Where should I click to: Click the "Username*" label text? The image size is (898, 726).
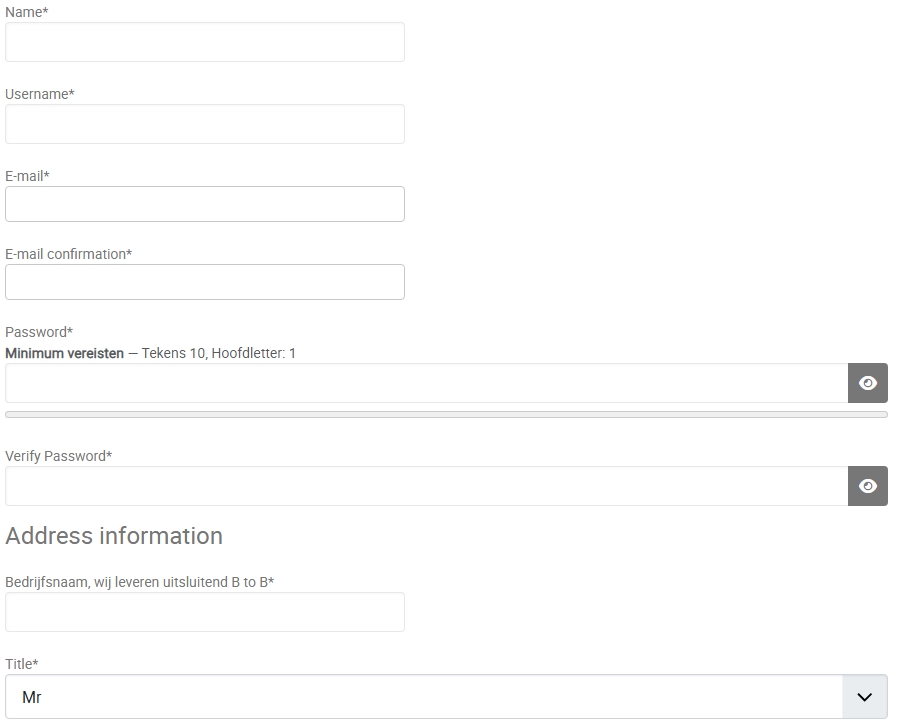40,94
